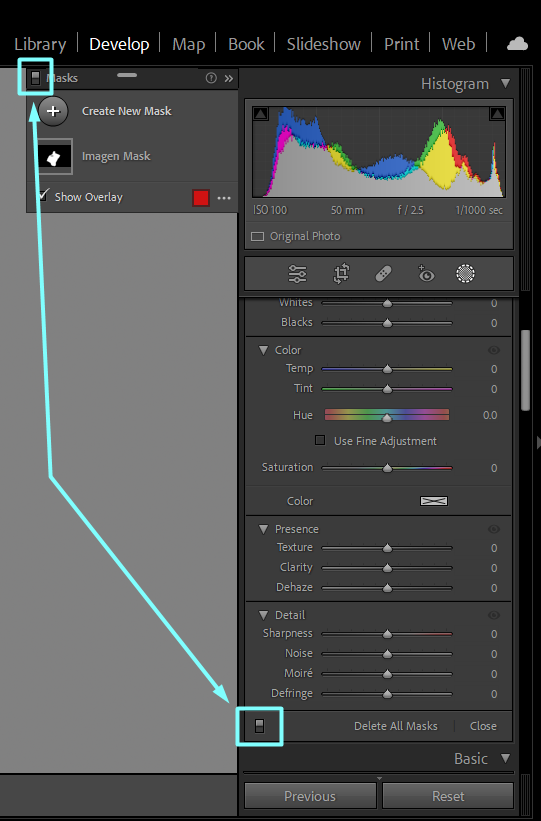Collapse the Basic panel triangle
The height and width of the screenshot is (821, 541).
505,758
